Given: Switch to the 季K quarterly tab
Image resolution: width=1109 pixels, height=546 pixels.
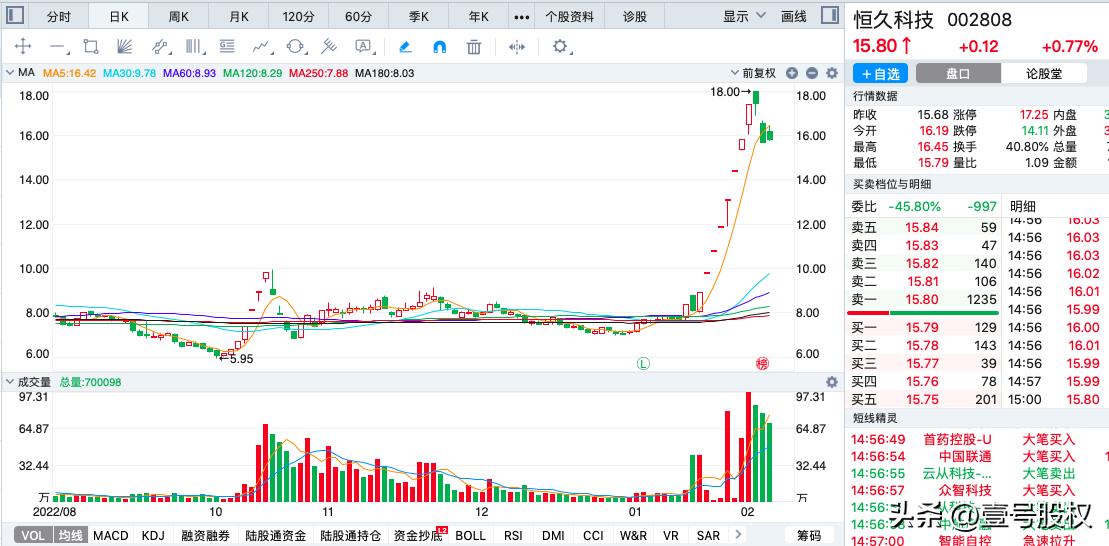Looking at the screenshot, I should 419,16.
